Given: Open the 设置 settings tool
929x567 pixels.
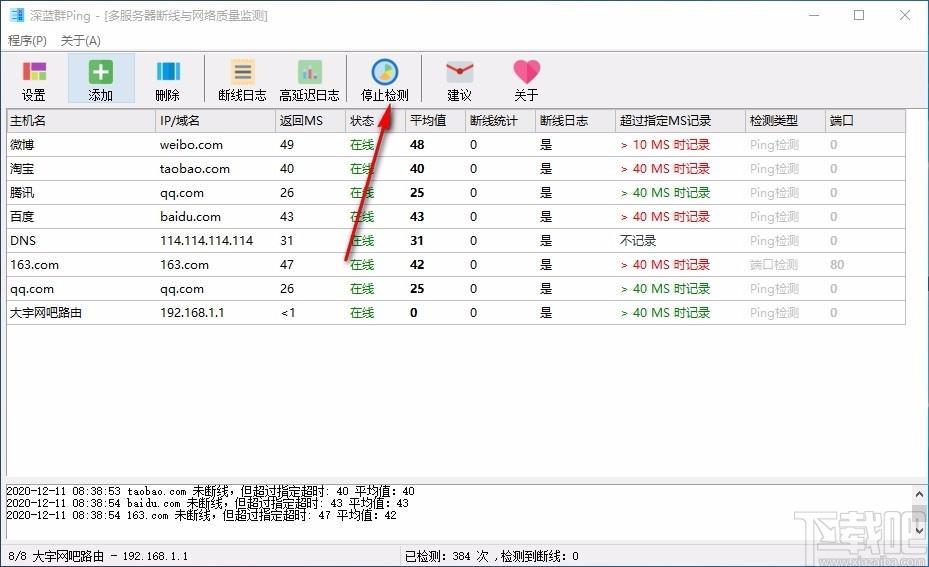Looking at the screenshot, I should tap(34, 79).
